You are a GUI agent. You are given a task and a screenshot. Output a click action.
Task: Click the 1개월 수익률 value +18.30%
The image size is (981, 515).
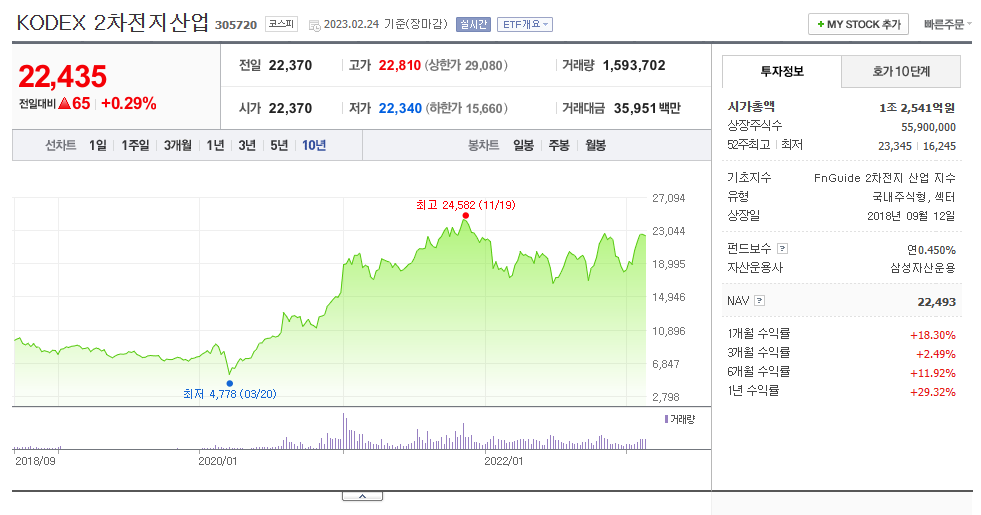933,335
